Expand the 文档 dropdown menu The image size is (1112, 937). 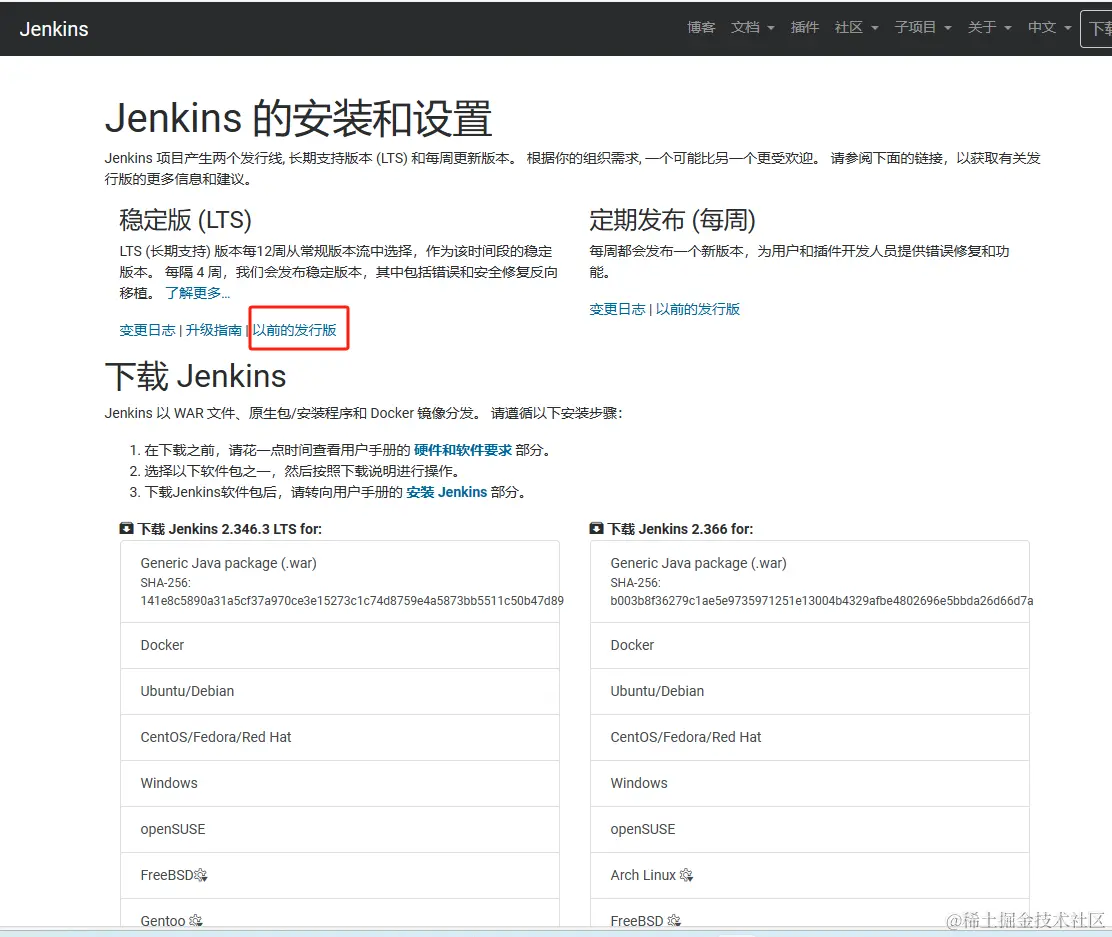[752, 28]
